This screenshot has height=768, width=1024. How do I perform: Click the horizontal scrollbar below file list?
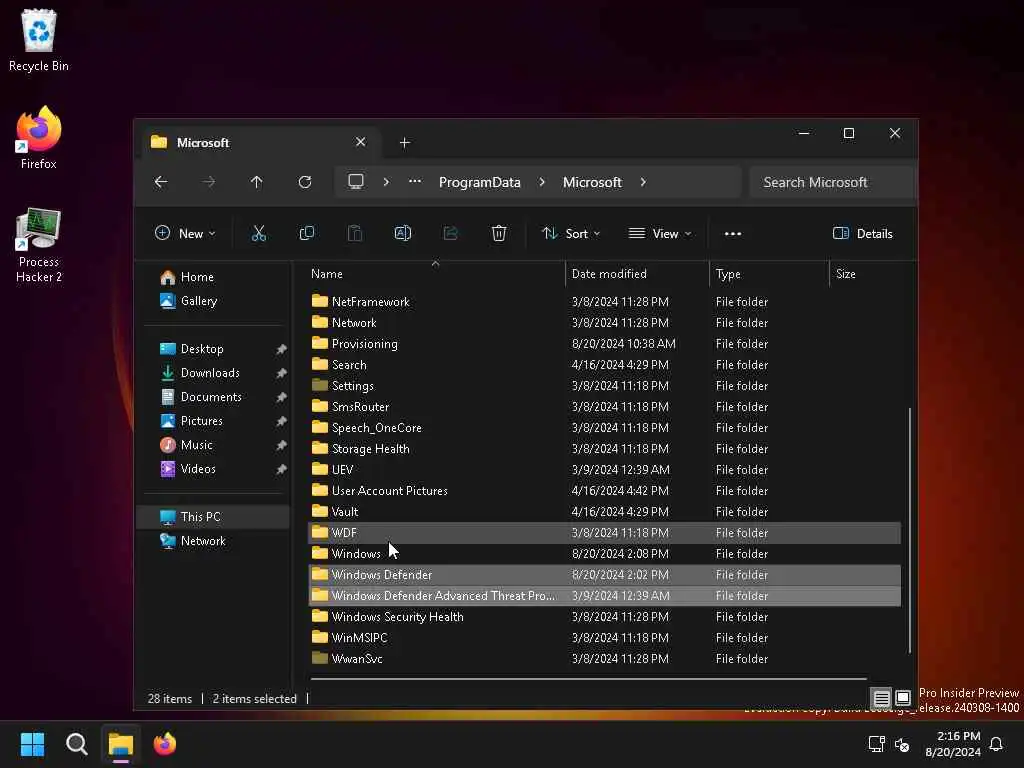(588, 679)
